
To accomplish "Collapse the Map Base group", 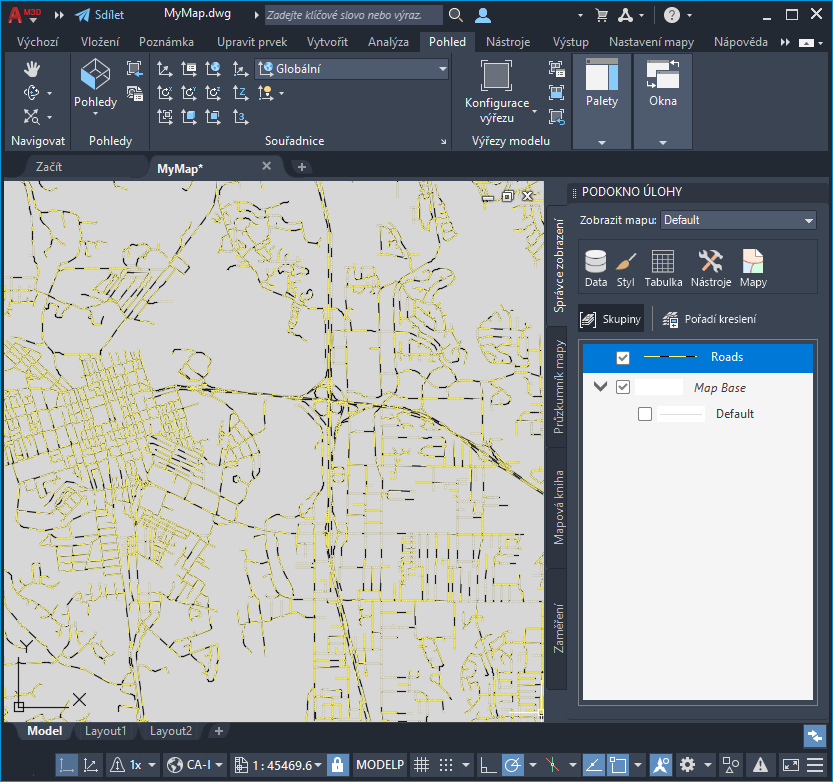I will [600, 388].
